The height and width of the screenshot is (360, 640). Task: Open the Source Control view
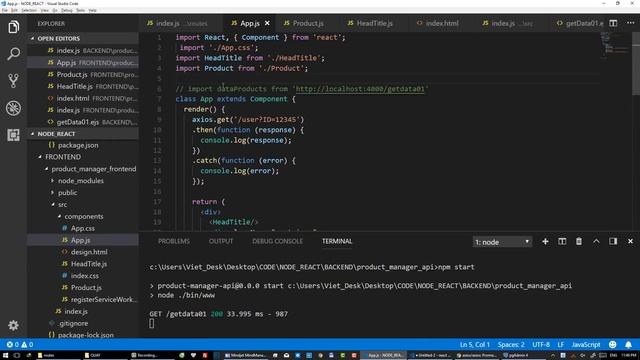point(13,81)
